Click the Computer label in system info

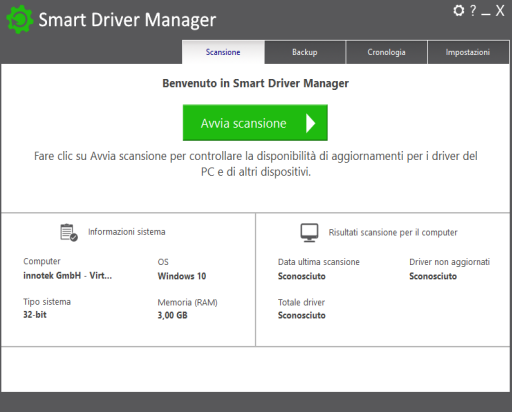tap(42, 262)
